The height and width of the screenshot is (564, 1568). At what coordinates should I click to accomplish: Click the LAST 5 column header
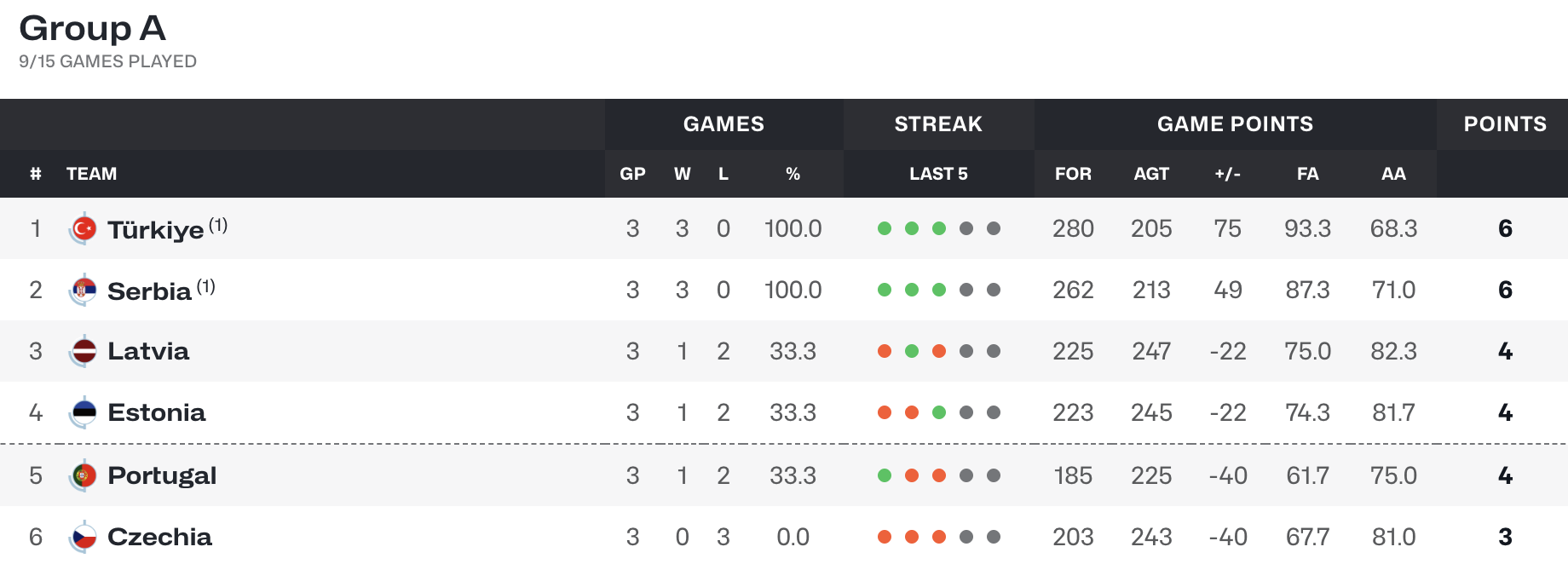[x=938, y=174]
